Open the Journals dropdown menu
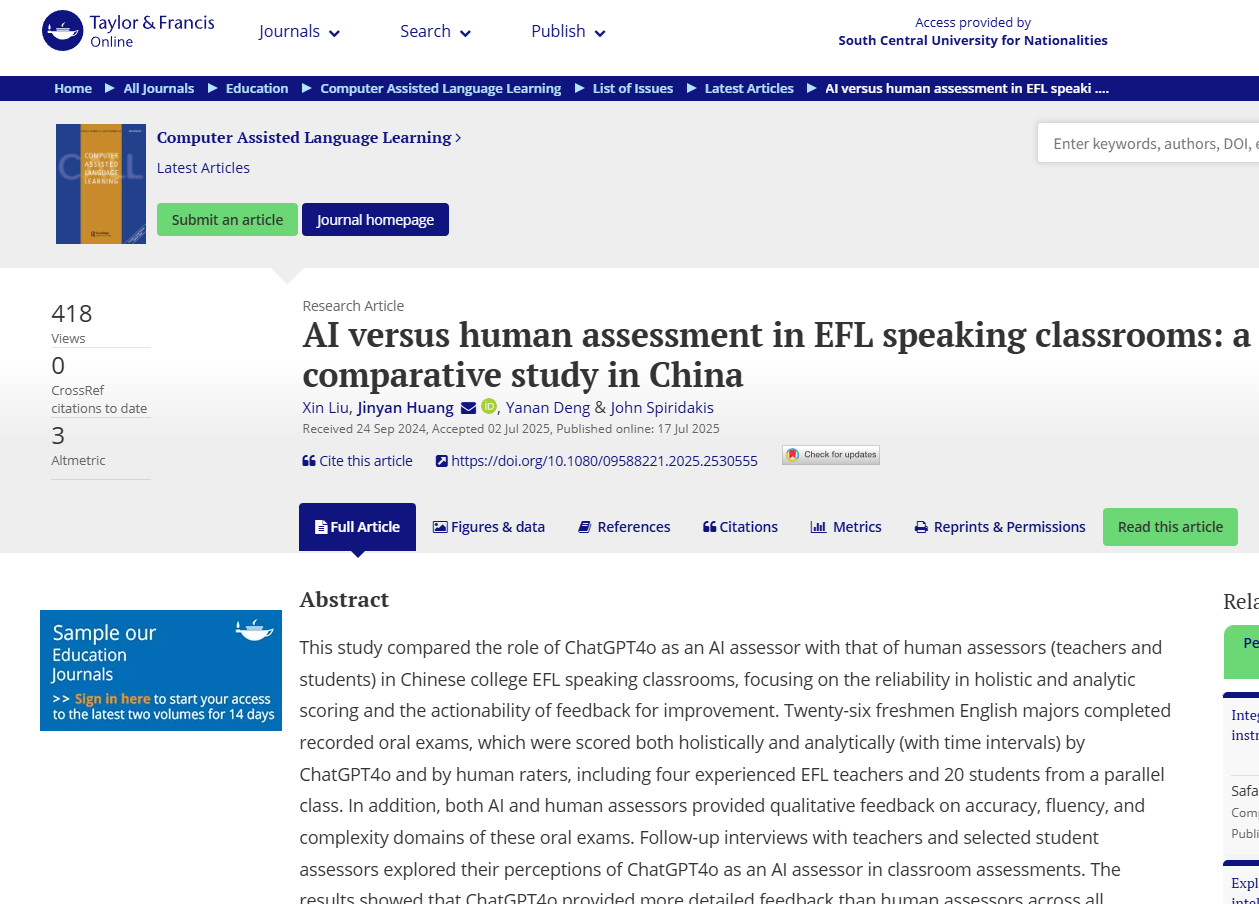Image resolution: width=1259 pixels, height=904 pixels. 299,32
